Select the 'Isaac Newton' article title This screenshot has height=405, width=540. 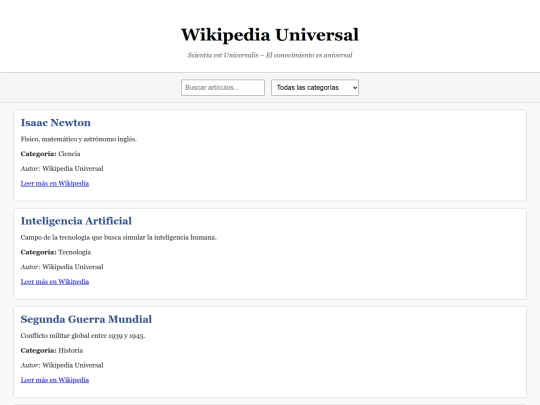pos(56,123)
